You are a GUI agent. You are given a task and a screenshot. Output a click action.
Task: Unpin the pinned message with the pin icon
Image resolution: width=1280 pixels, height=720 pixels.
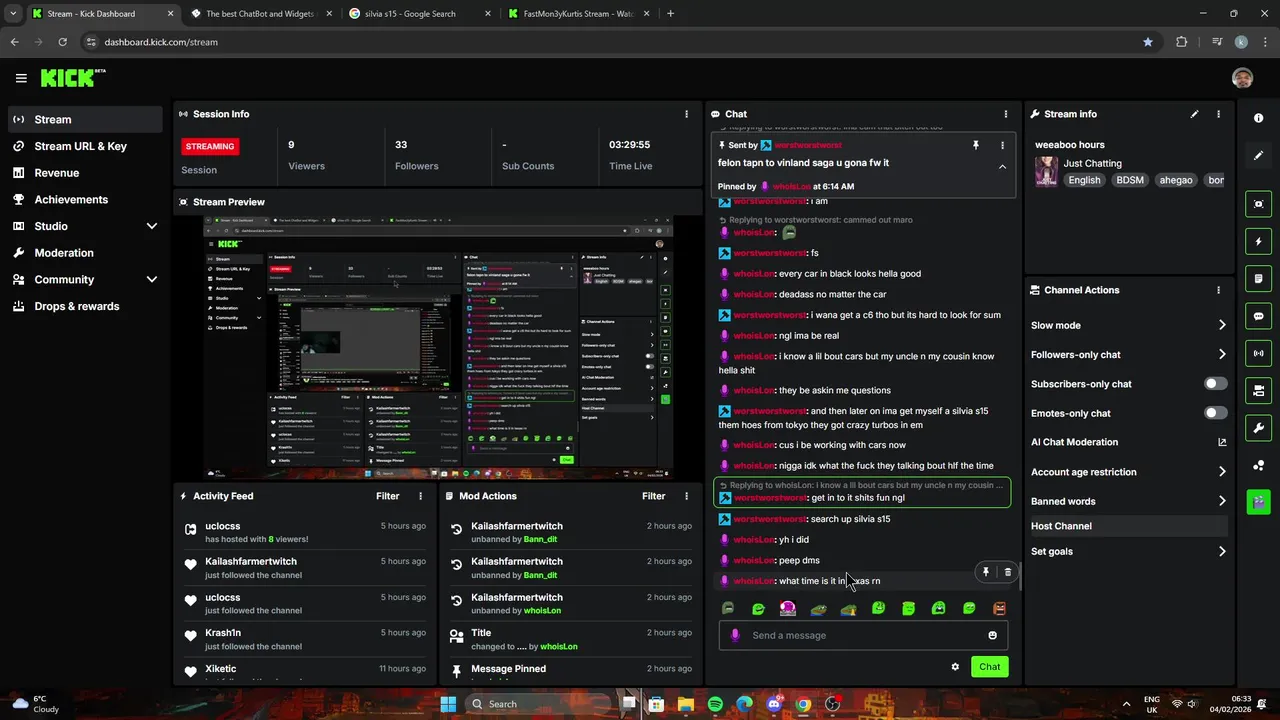point(976,145)
